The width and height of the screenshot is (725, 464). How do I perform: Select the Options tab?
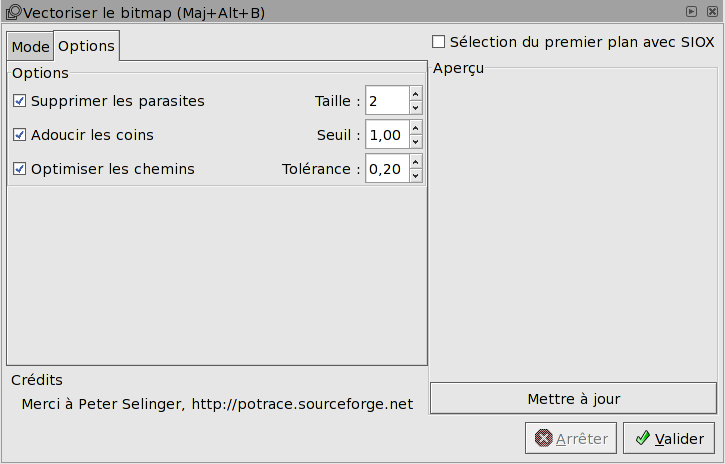(x=86, y=46)
